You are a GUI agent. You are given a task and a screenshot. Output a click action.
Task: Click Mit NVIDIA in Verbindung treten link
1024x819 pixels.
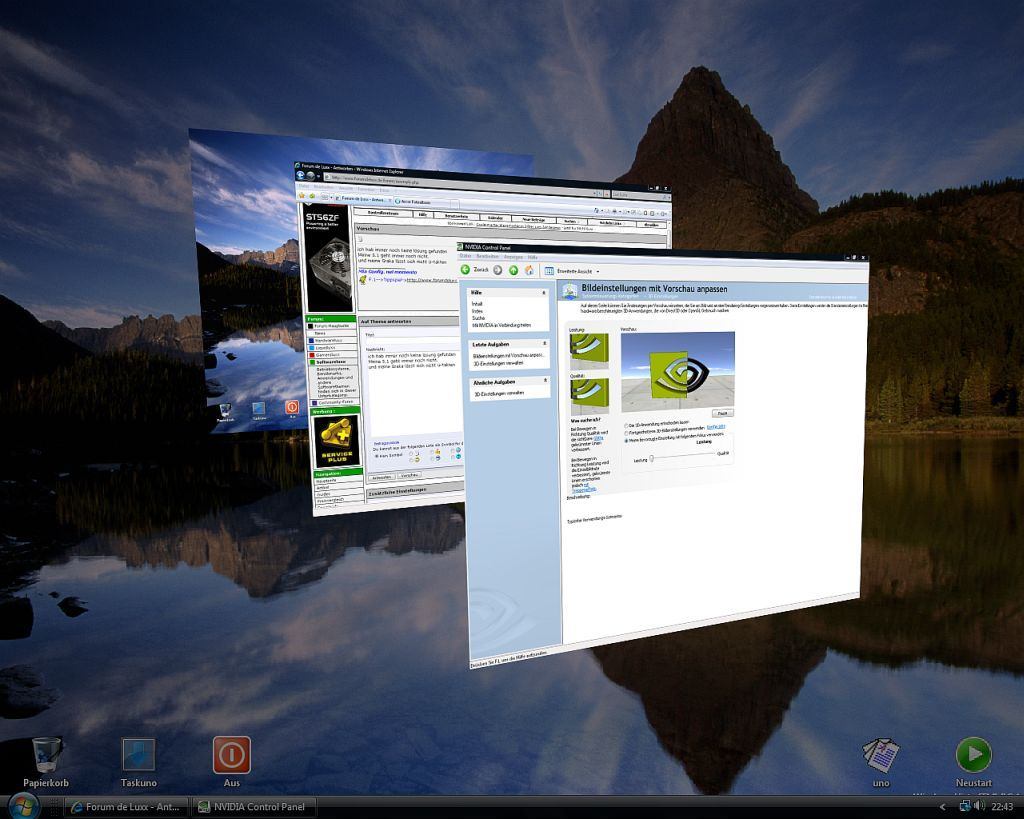pyautogui.click(x=502, y=325)
